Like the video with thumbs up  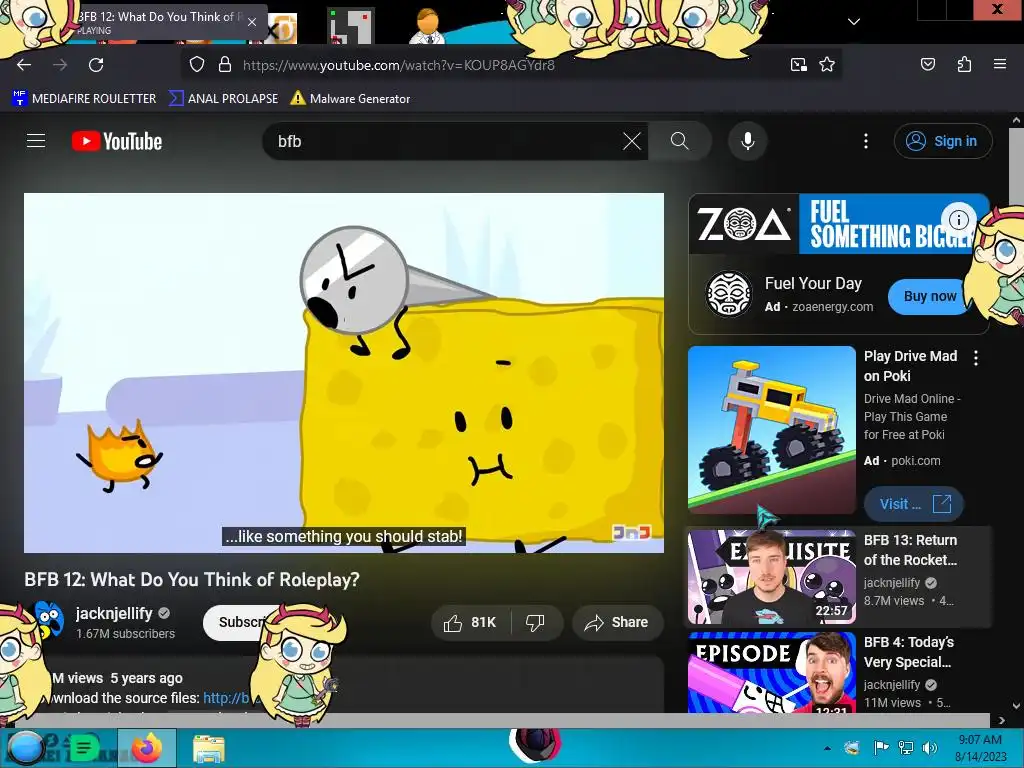[470, 622]
